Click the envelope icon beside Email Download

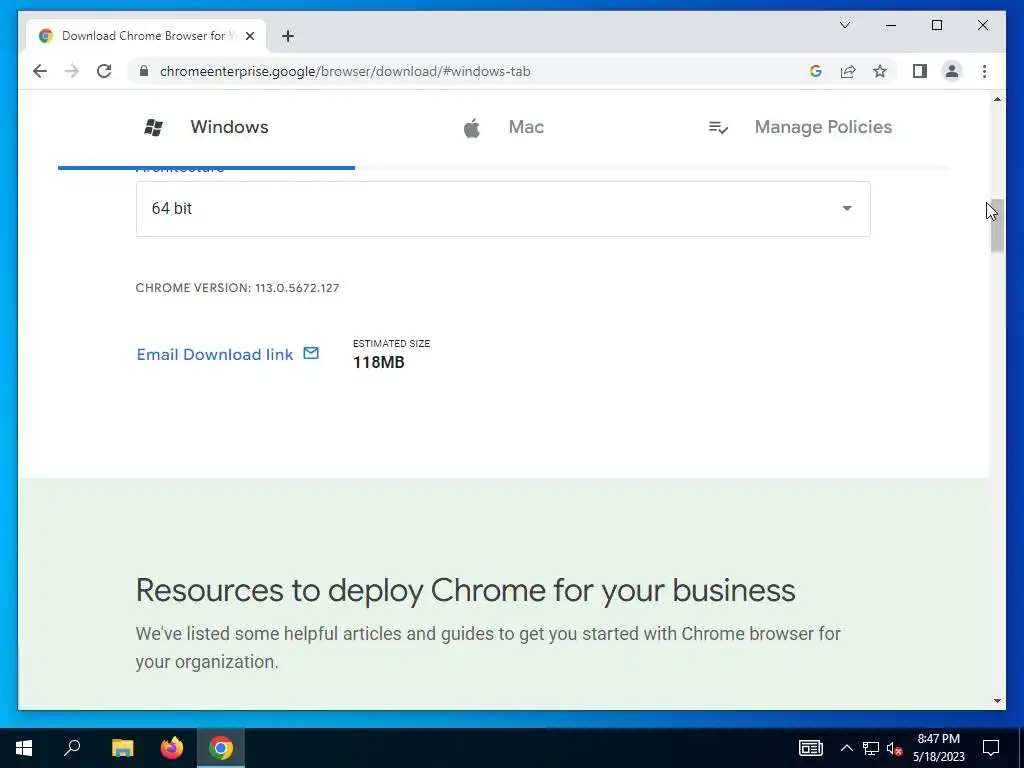coord(312,353)
